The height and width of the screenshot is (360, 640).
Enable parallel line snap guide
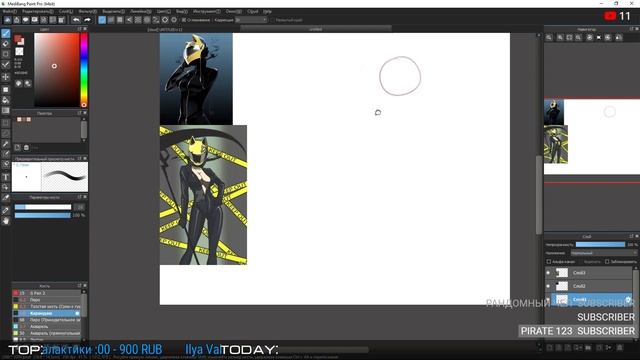(x=111, y=20)
